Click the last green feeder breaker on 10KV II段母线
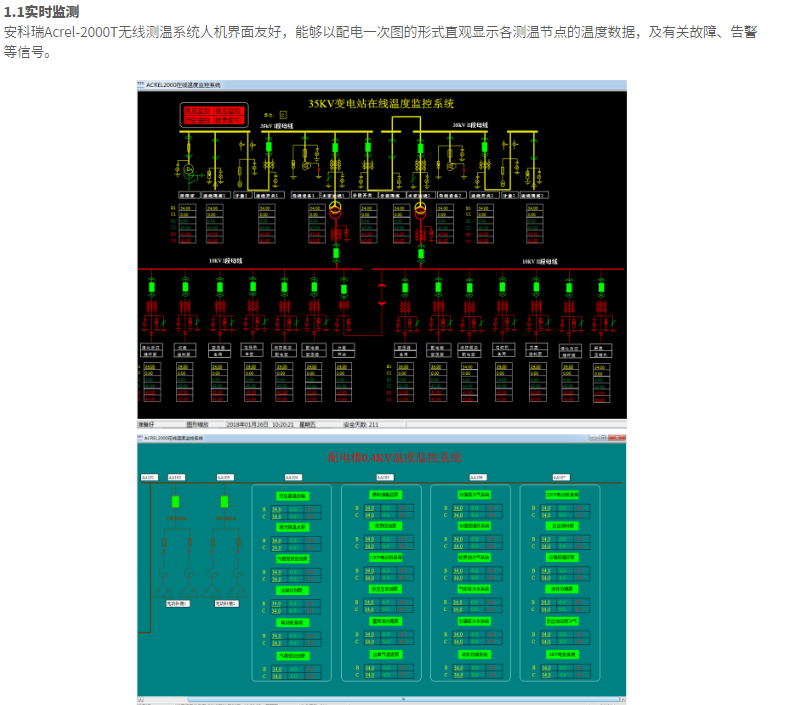Viewport: 789px width, 705px height. 601,287
